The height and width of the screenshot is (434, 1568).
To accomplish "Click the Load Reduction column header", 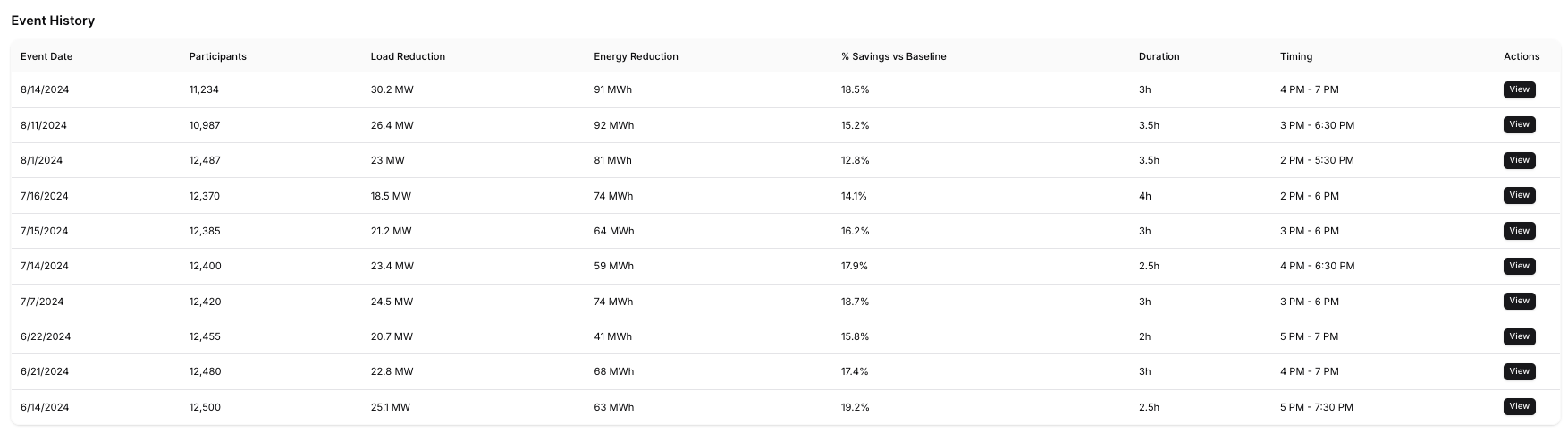I will 408,56.
